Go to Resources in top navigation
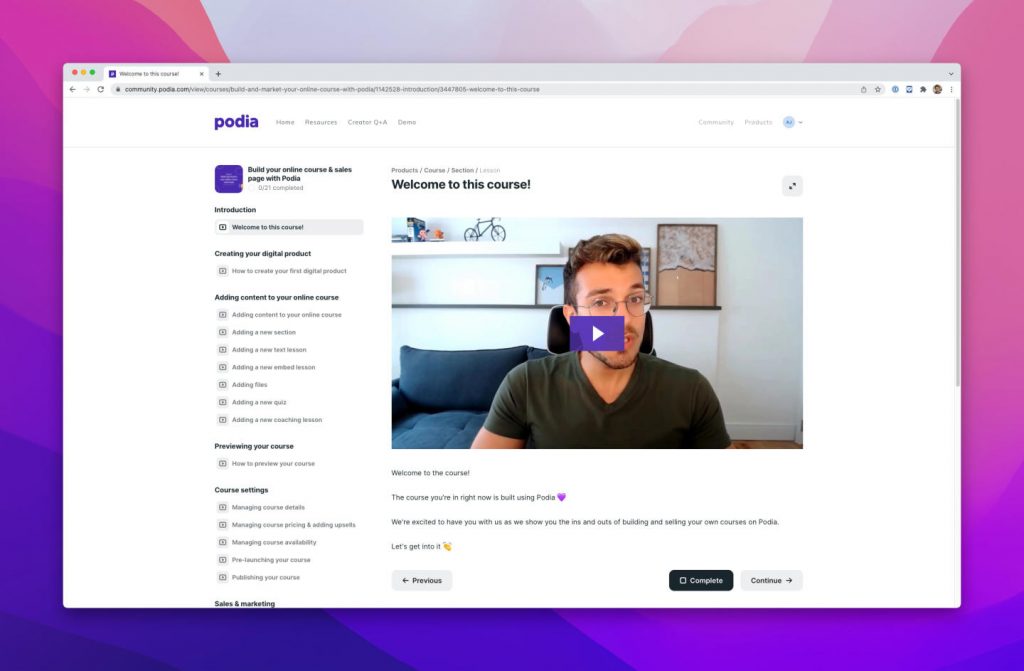The width and height of the screenshot is (1024, 671). (321, 122)
